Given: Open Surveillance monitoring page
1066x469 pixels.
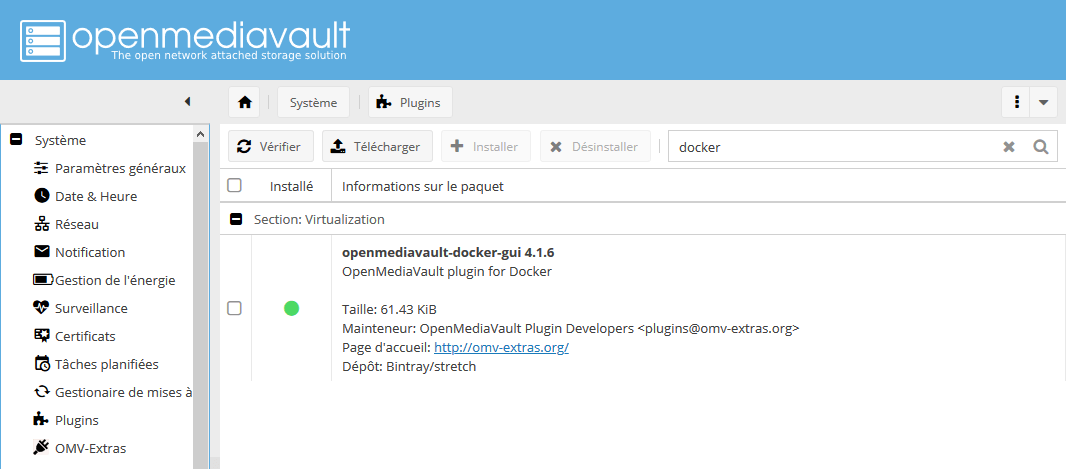Looking at the screenshot, I should coord(91,308).
